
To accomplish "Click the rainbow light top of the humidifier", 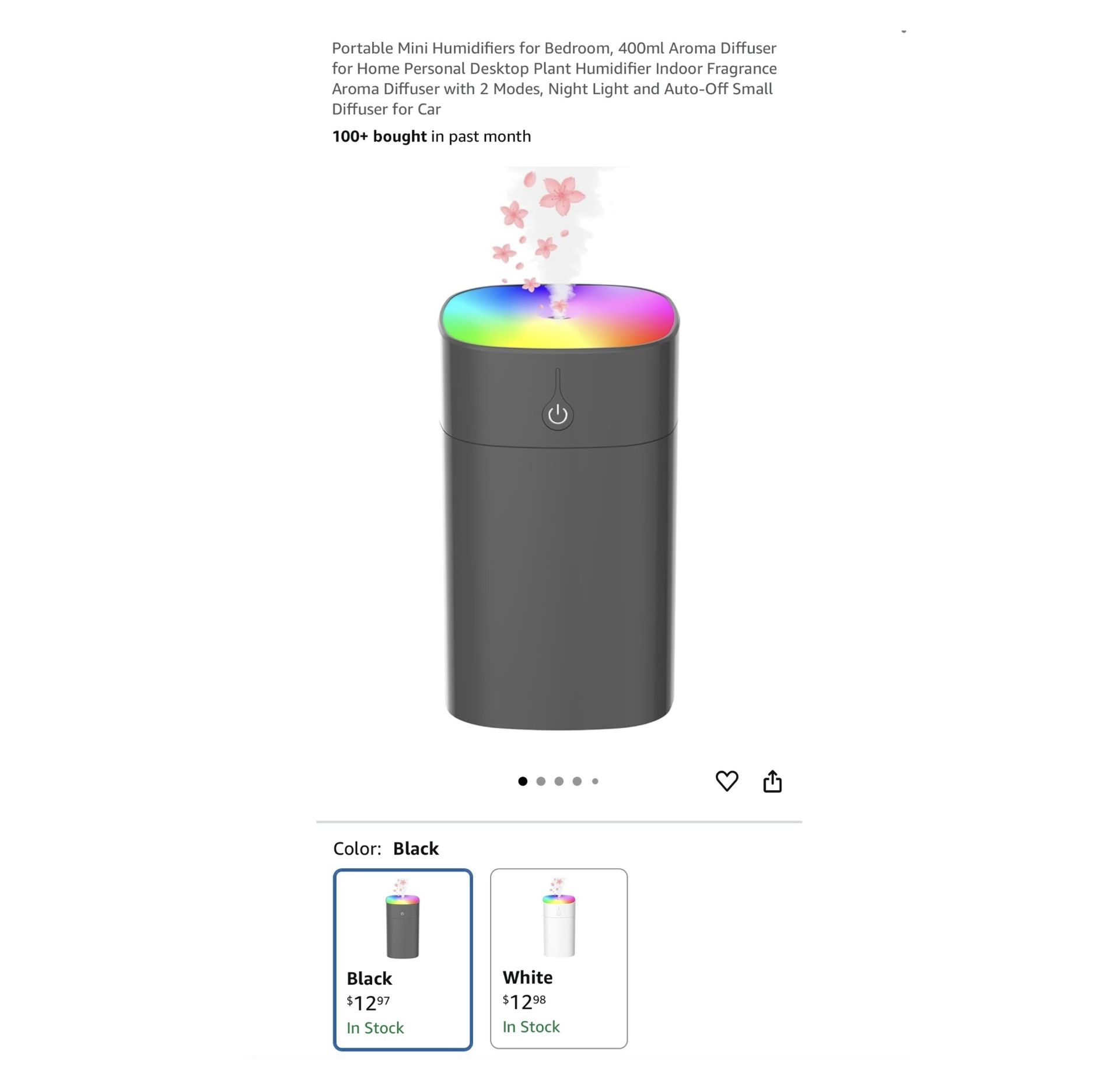I will point(558,316).
